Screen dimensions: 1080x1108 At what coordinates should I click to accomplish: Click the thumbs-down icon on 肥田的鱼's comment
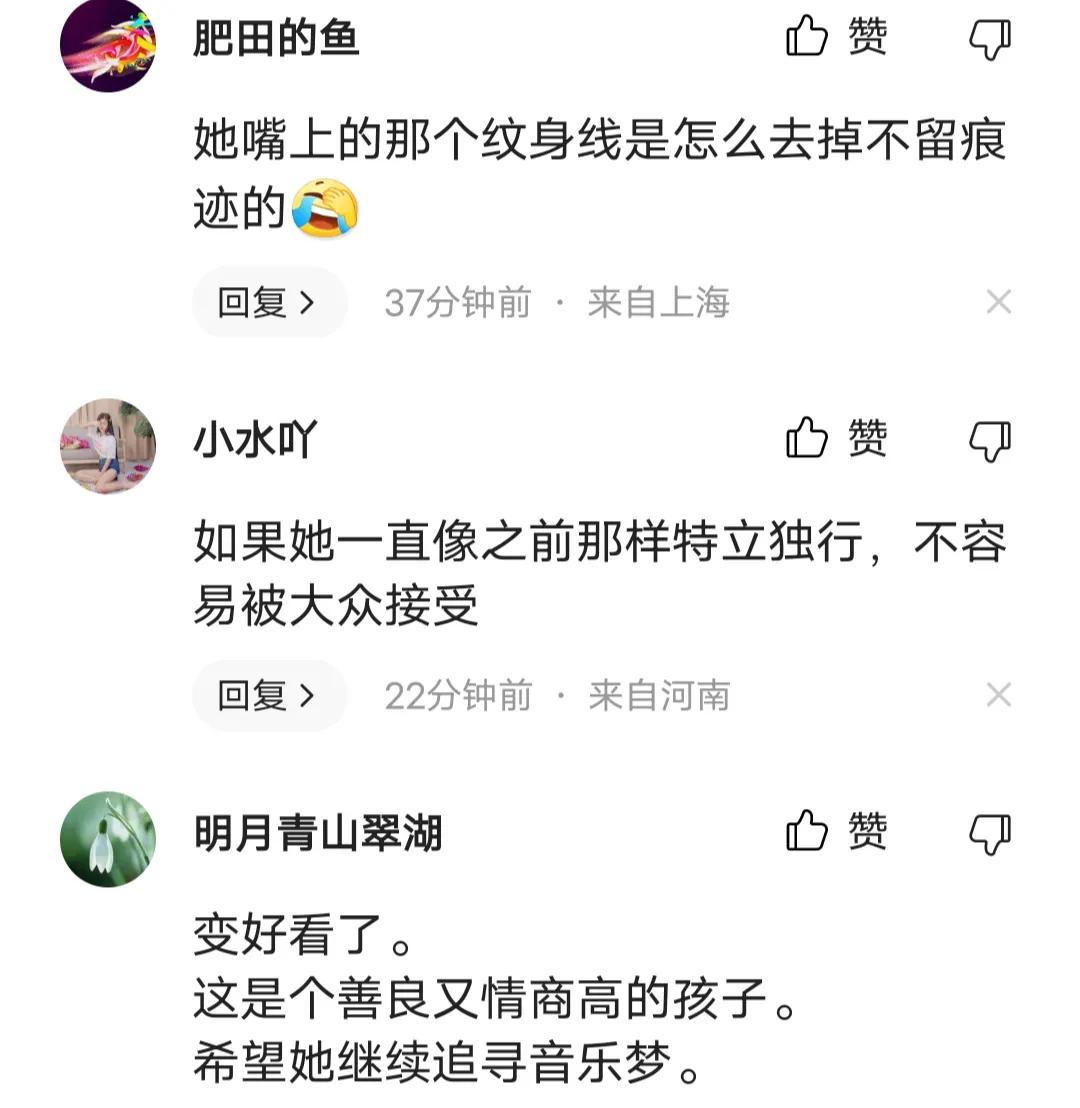pos(990,38)
